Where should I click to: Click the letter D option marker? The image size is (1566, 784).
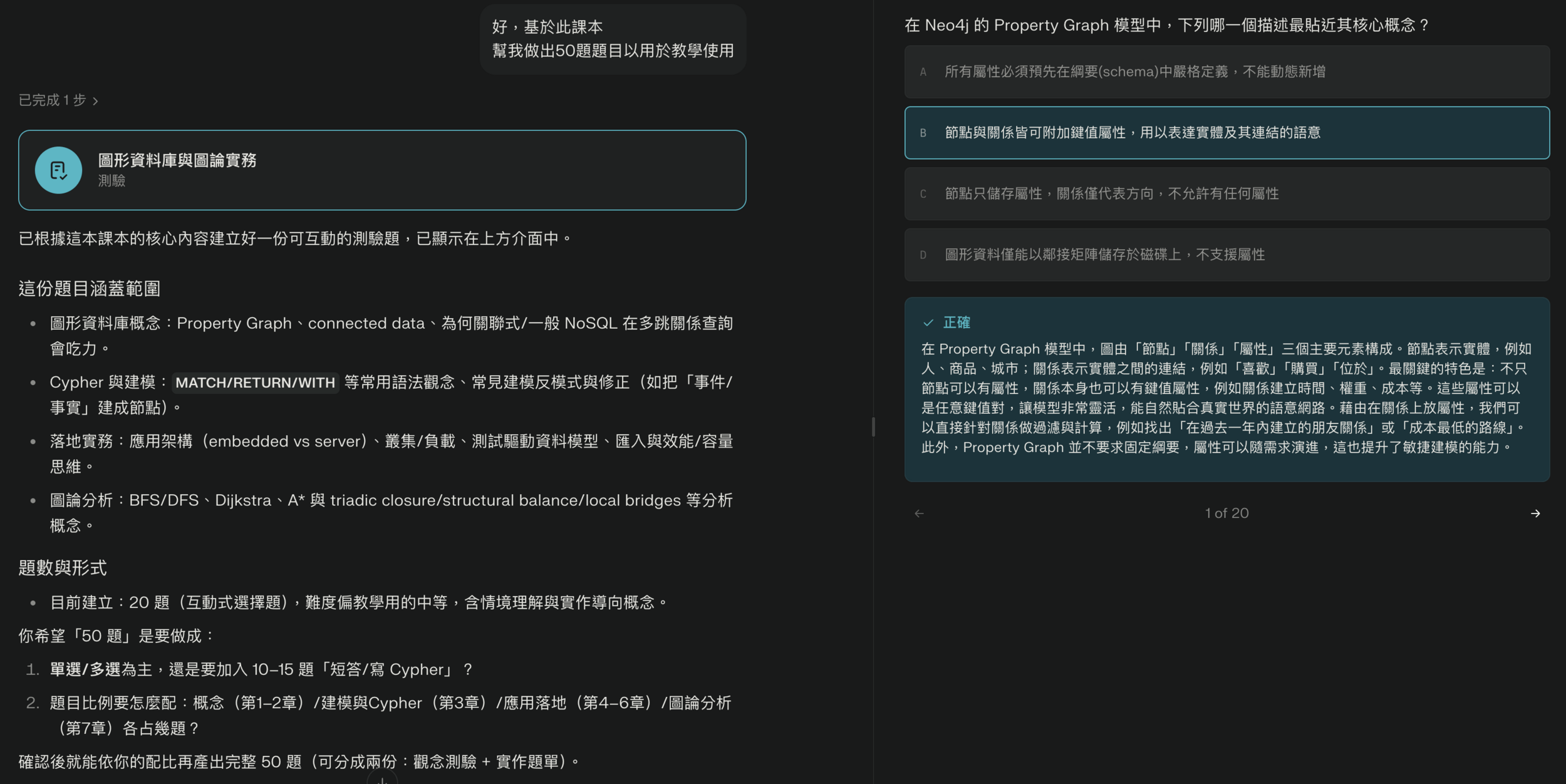coord(923,255)
